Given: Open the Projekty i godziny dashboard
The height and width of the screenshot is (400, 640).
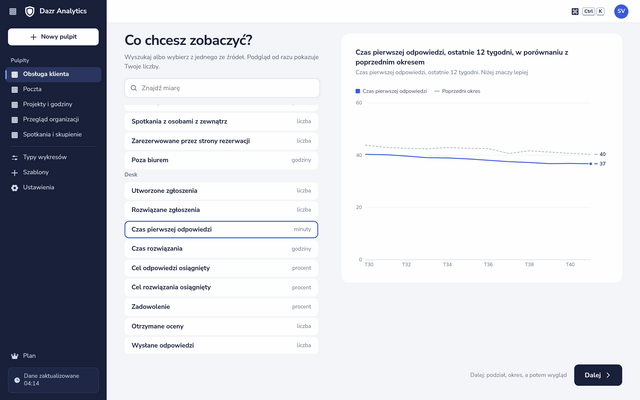Looking at the screenshot, I should point(53,104).
